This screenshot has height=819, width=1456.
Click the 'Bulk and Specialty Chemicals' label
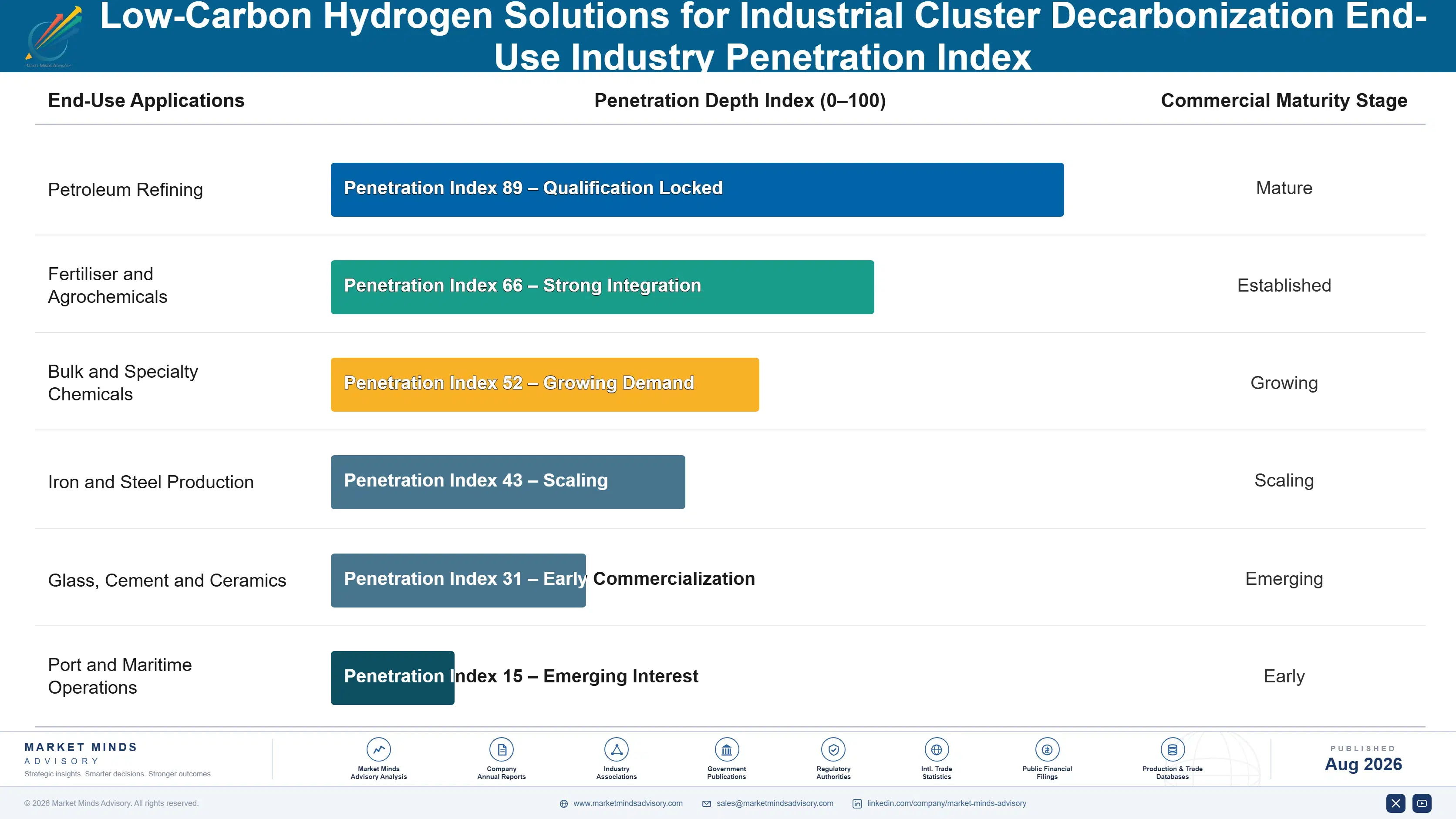(123, 383)
